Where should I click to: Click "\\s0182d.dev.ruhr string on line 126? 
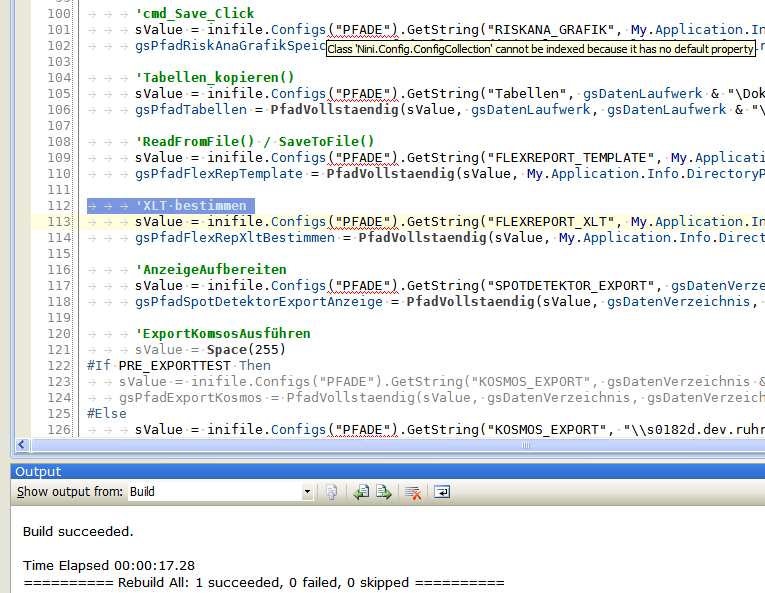(x=694, y=429)
